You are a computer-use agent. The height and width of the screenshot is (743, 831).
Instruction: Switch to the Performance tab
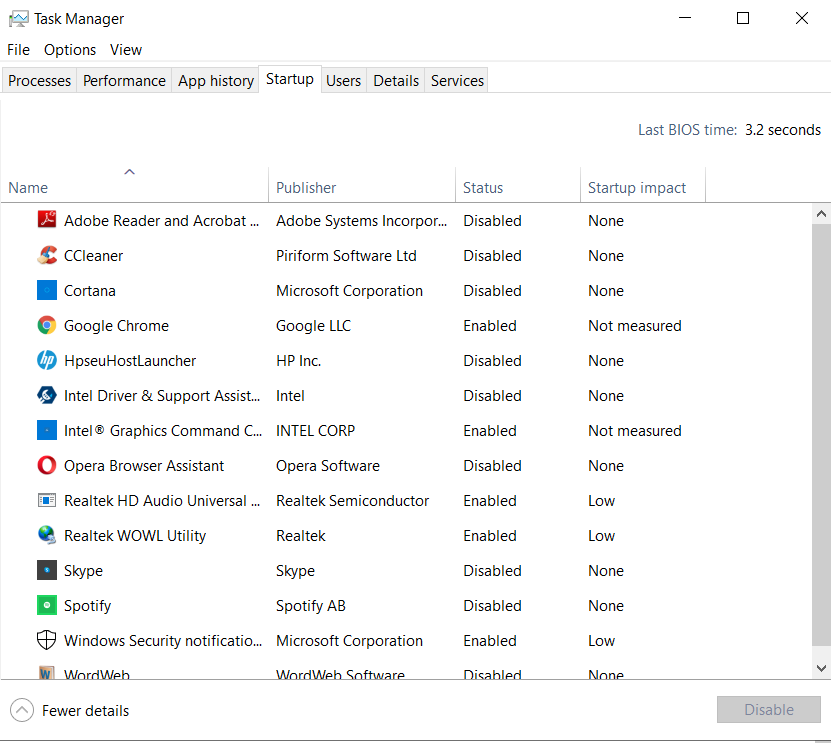click(x=124, y=81)
